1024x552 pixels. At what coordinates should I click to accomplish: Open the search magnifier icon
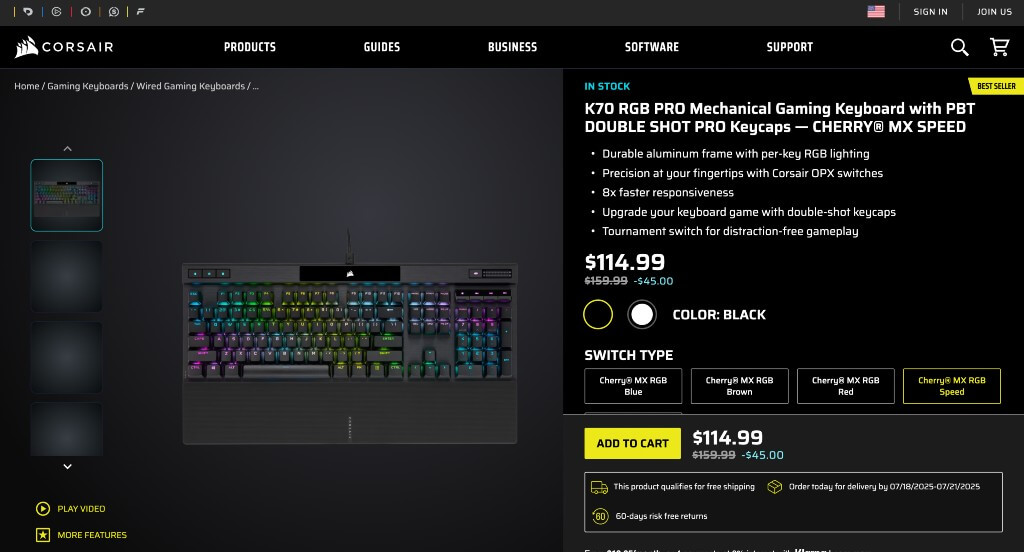pyautogui.click(x=959, y=47)
